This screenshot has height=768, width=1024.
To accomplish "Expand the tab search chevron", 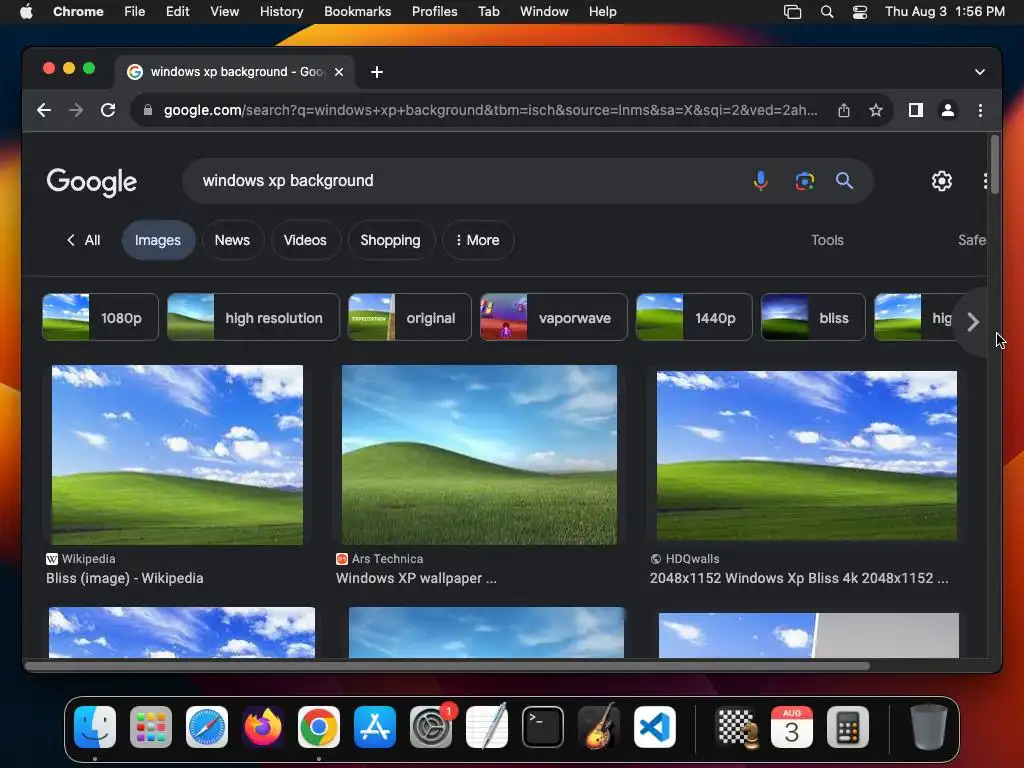I will click(980, 72).
